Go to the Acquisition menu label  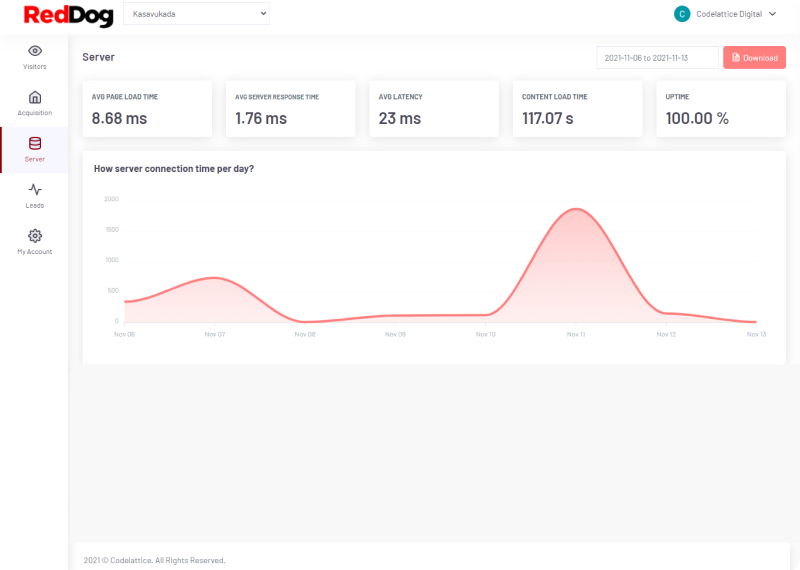[35, 113]
